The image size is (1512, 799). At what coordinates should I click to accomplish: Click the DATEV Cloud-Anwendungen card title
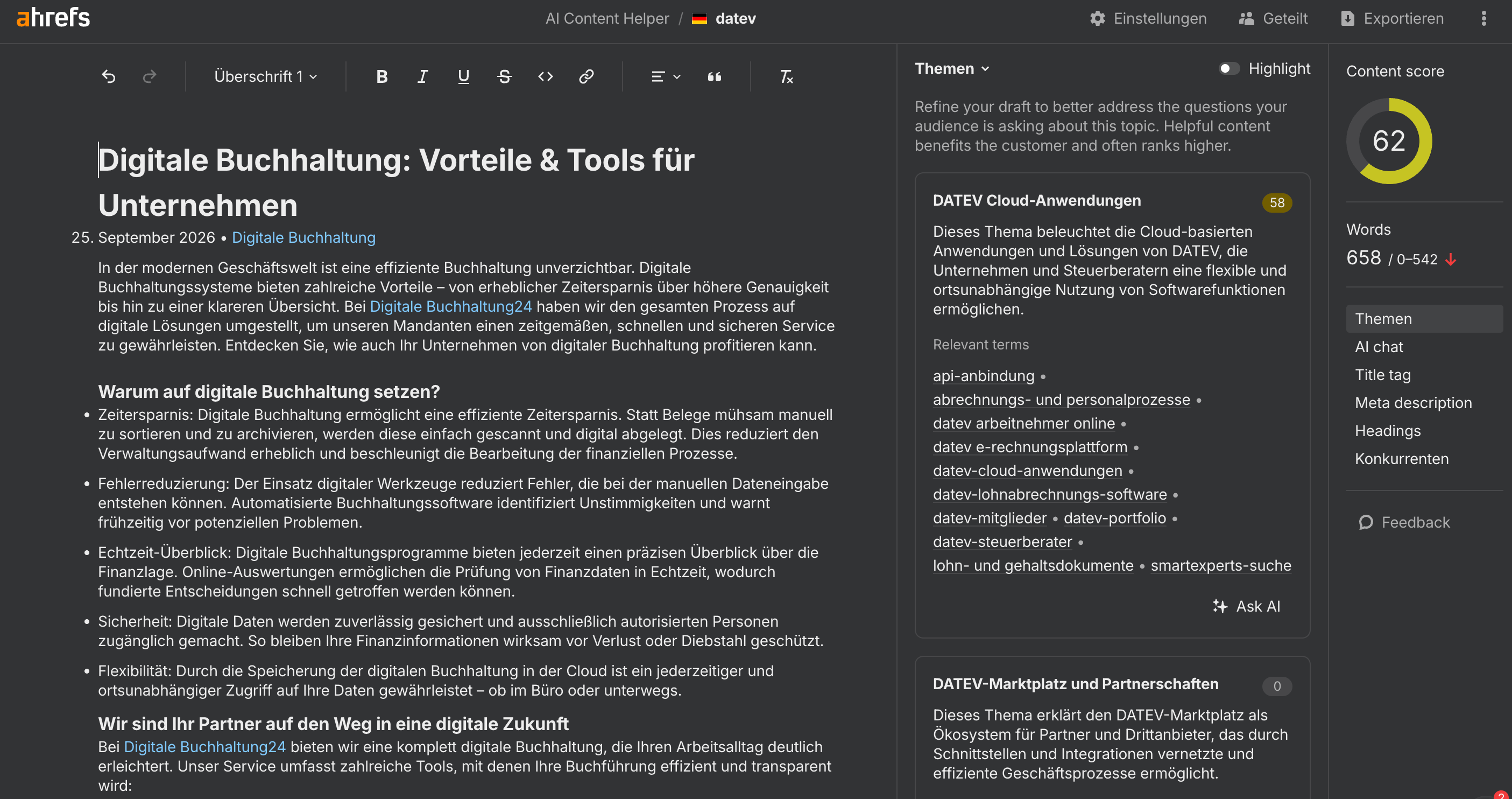pos(1036,200)
